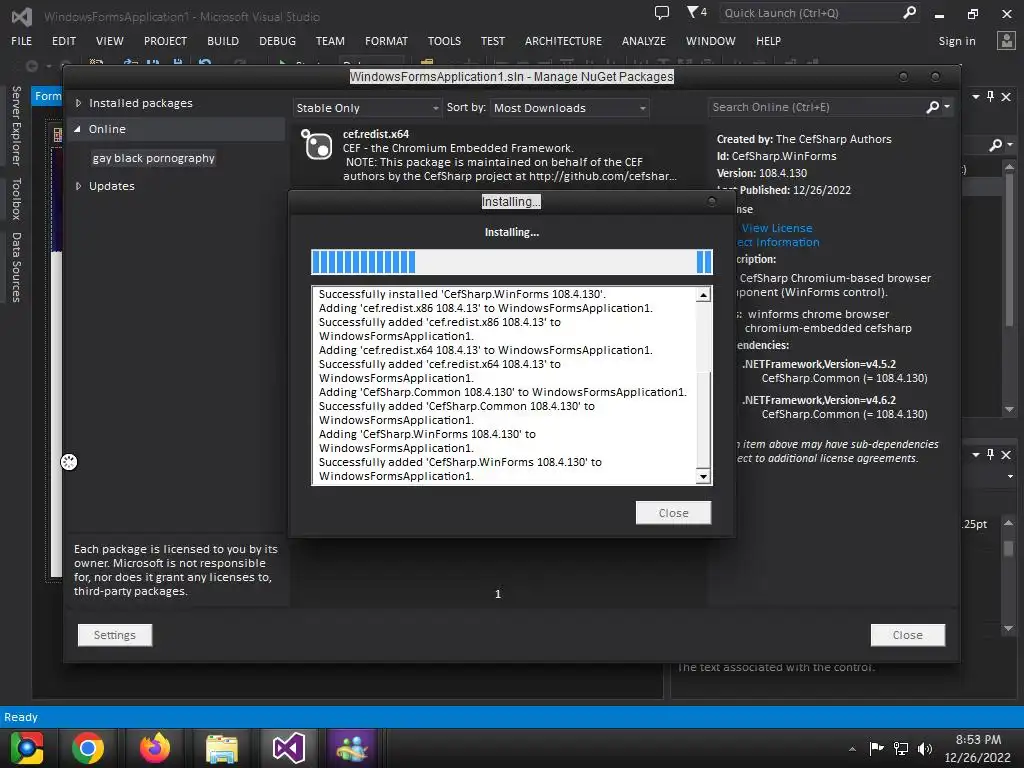
Task: Open the Toolbox side tab
Action: pos(16,199)
